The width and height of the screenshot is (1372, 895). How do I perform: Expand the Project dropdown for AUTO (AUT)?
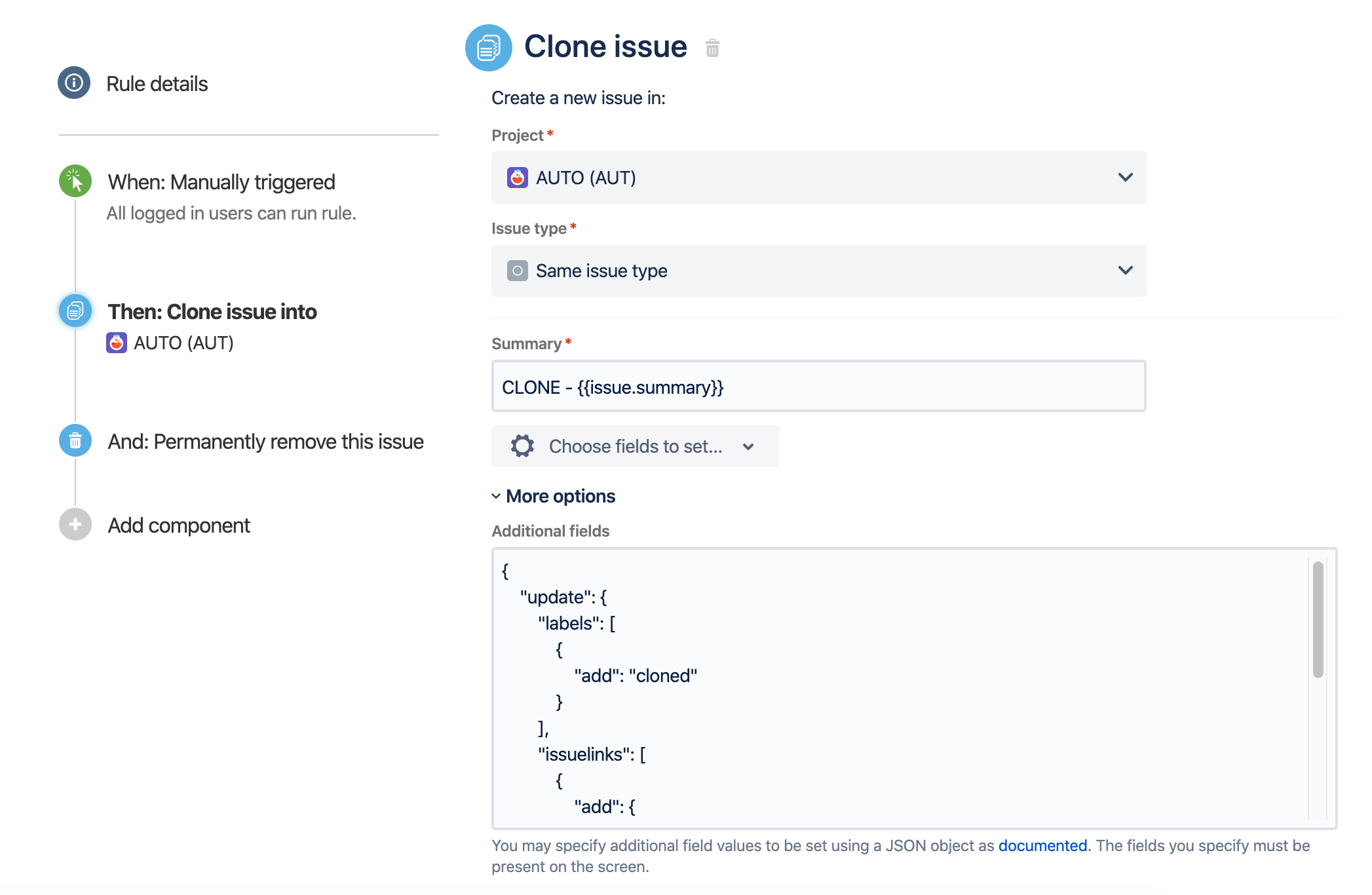[1126, 178]
